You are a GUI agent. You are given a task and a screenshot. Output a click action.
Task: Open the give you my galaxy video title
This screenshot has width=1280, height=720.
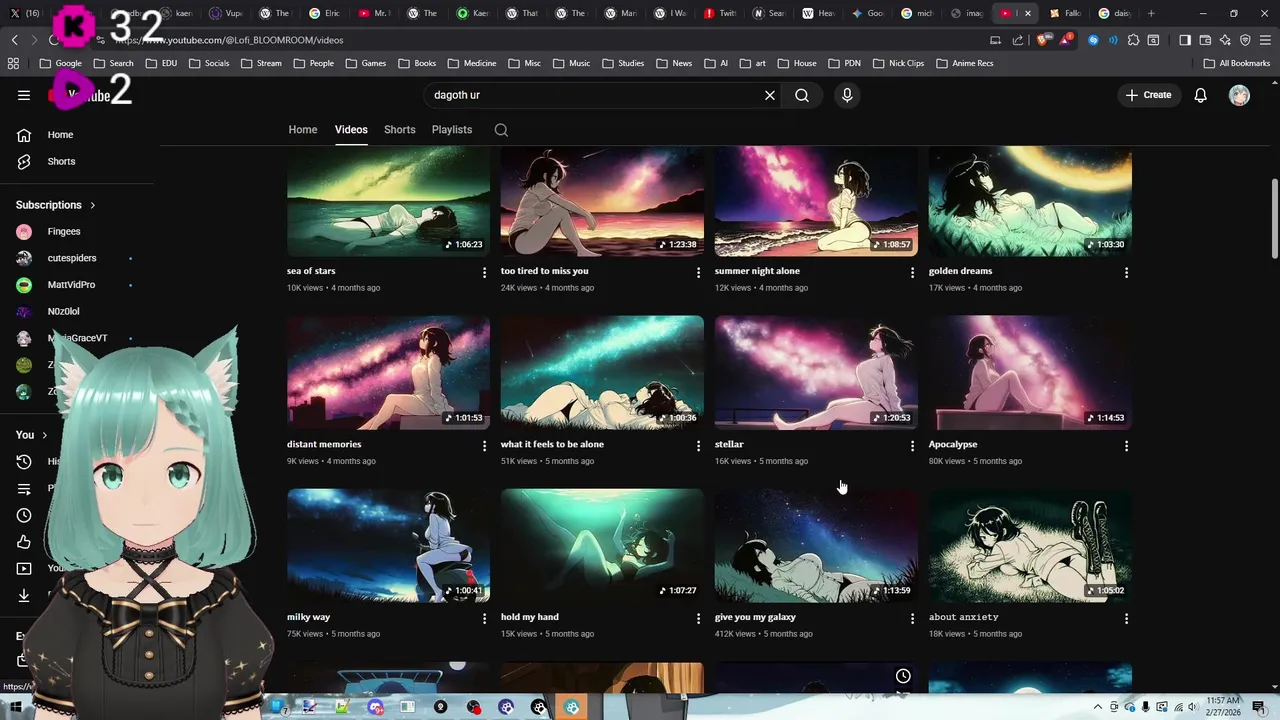point(755,617)
